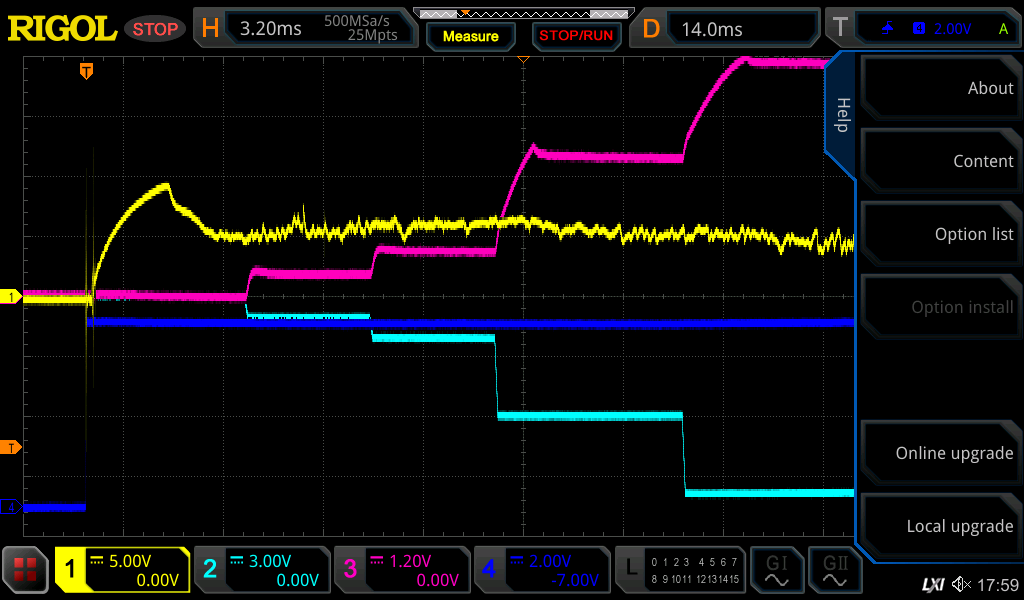Toggle magenta channel 3 at 1.20V
The height and width of the screenshot is (600, 1024).
coord(400,570)
